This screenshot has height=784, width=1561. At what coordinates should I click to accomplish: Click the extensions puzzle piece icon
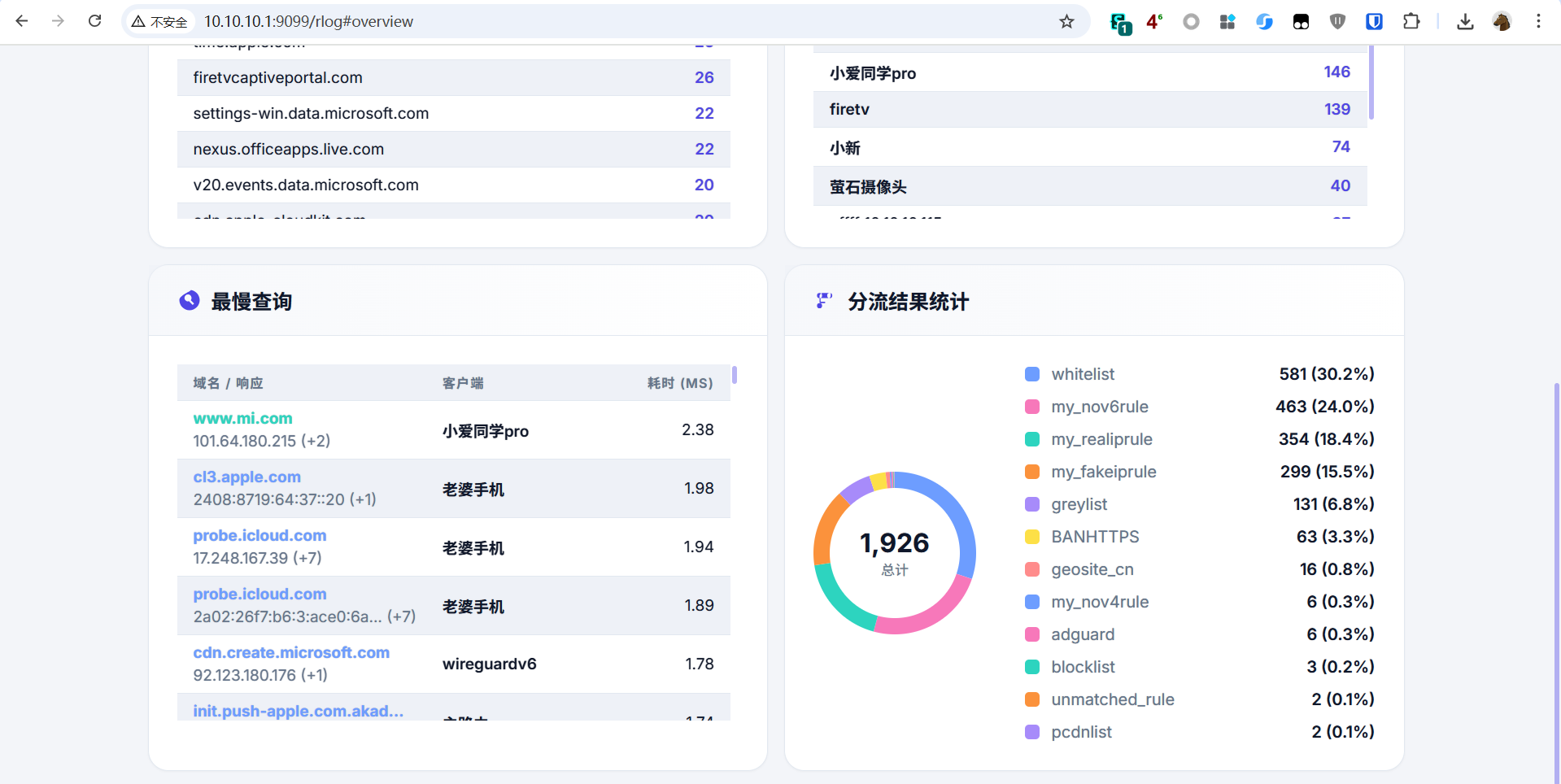(x=1412, y=21)
